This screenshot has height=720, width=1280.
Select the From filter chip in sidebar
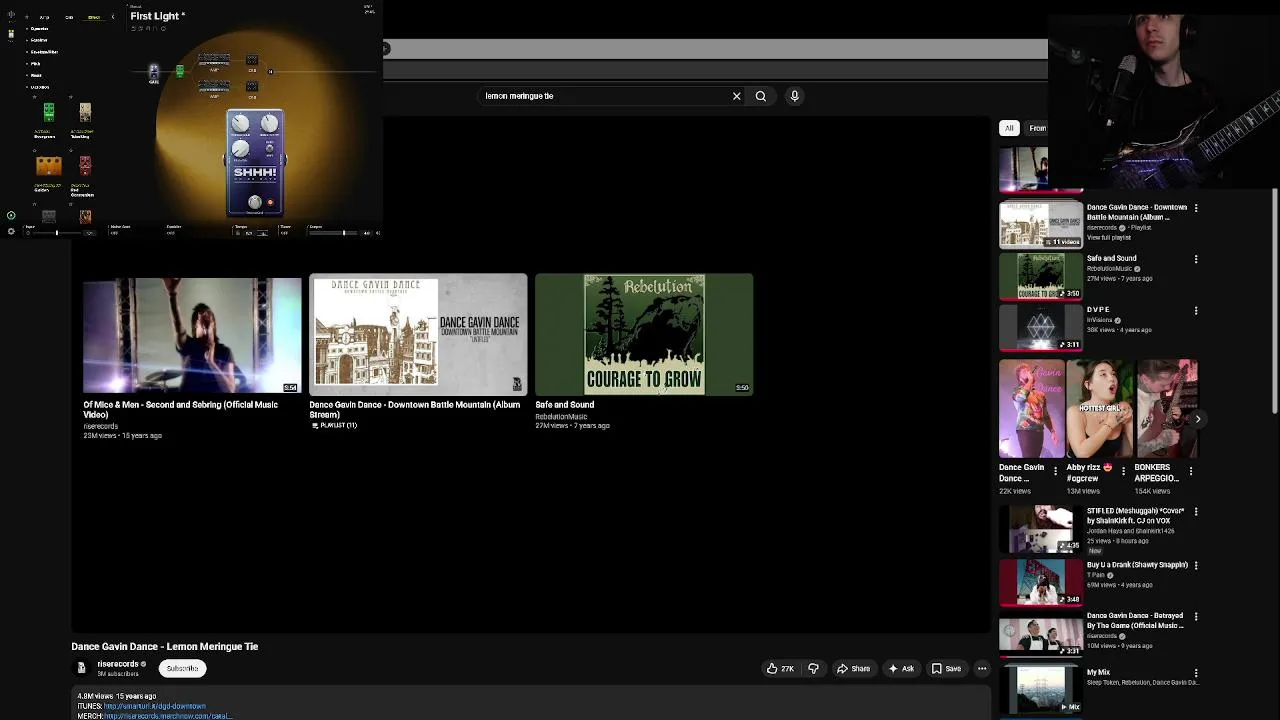1037,128
